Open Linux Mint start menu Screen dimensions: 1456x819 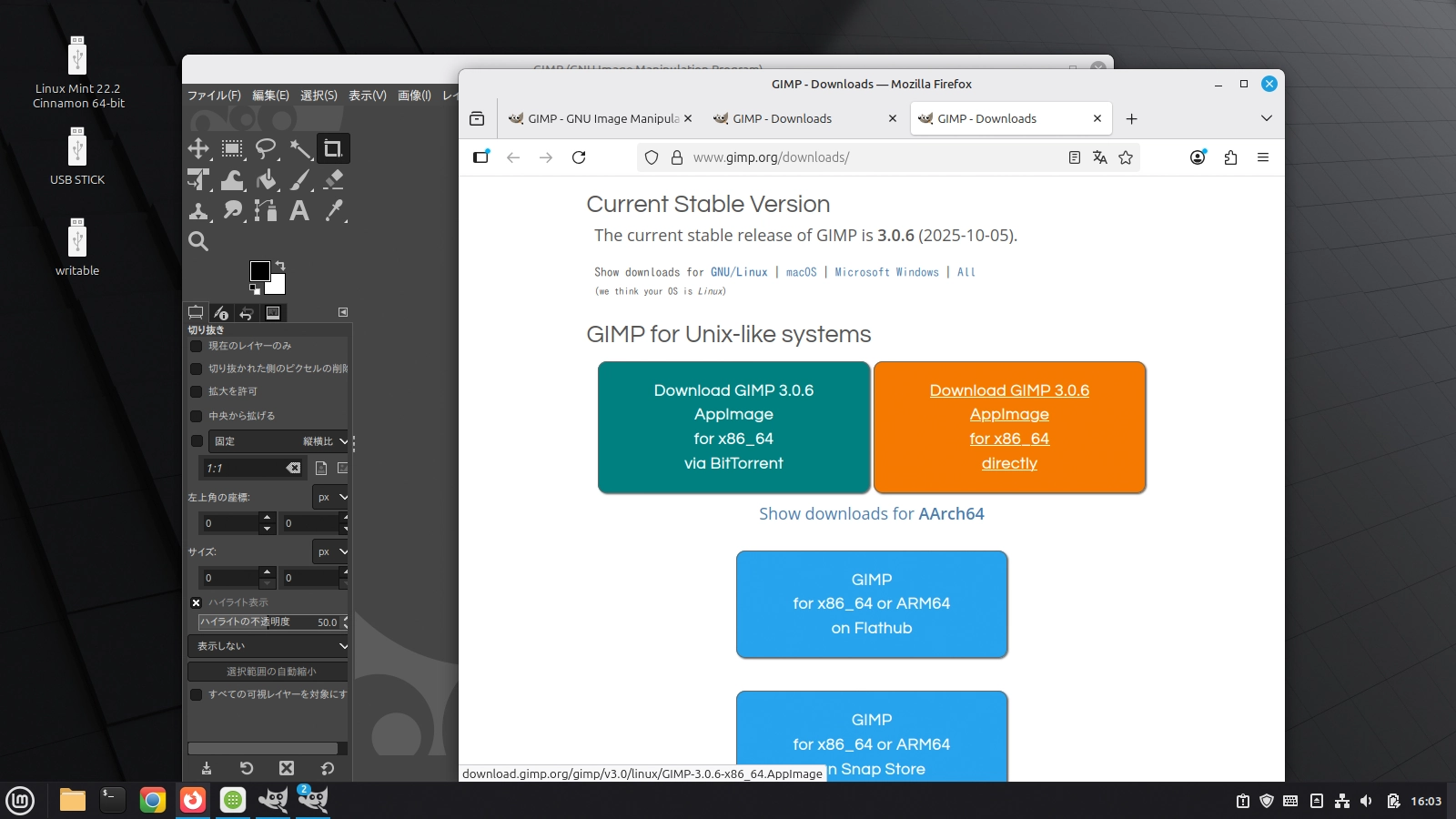[x=20, y=801]
